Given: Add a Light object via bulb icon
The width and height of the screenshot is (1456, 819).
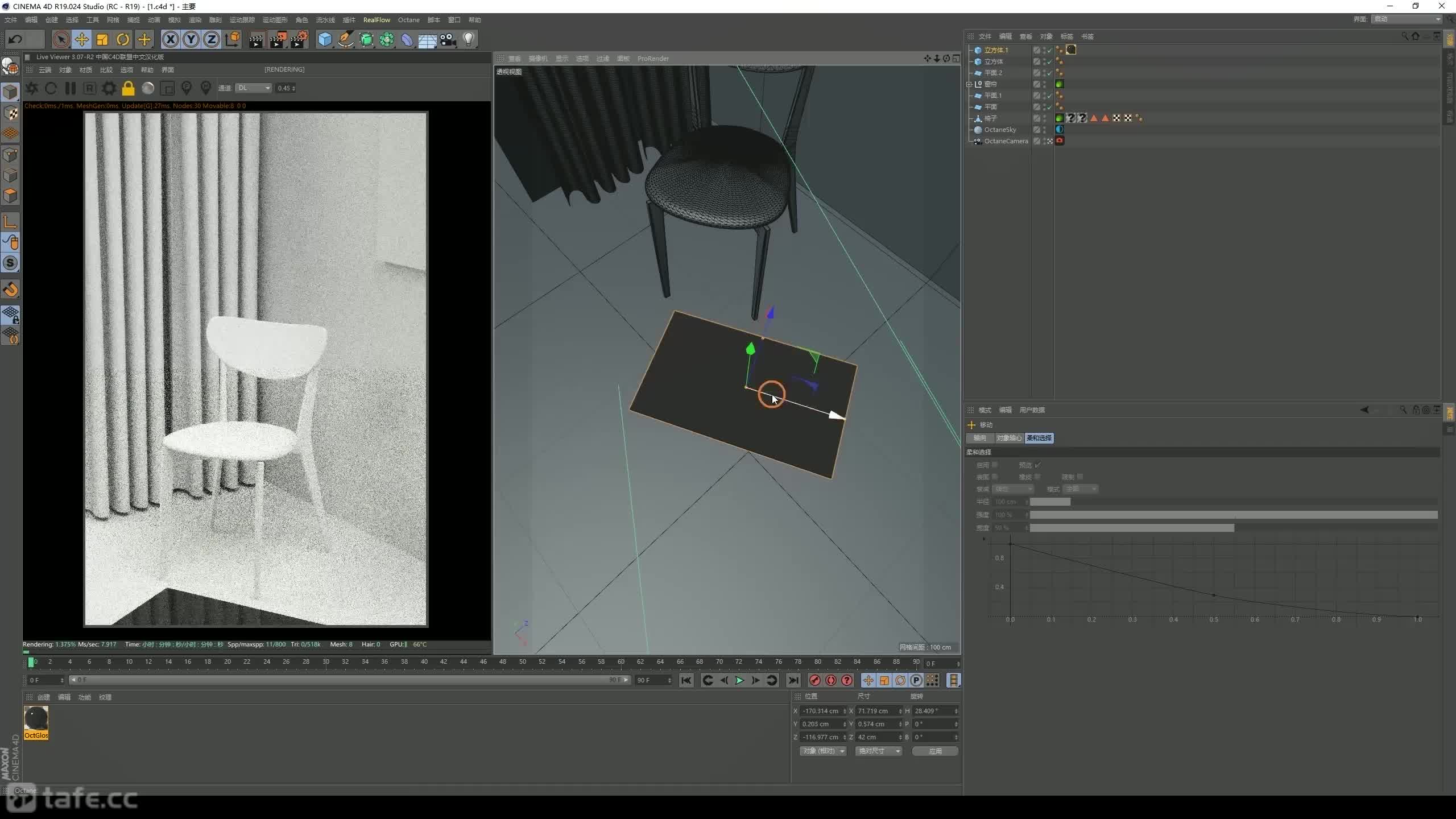Looking at the screenshot, I should [x=469, y=39].
